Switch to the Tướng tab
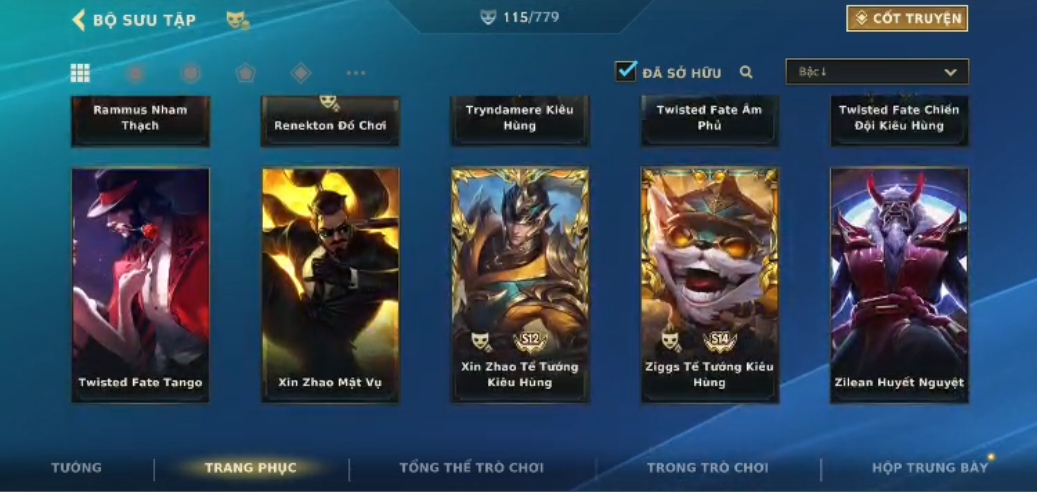Viewport: 1037px width, 492px height. coord(77,468)
